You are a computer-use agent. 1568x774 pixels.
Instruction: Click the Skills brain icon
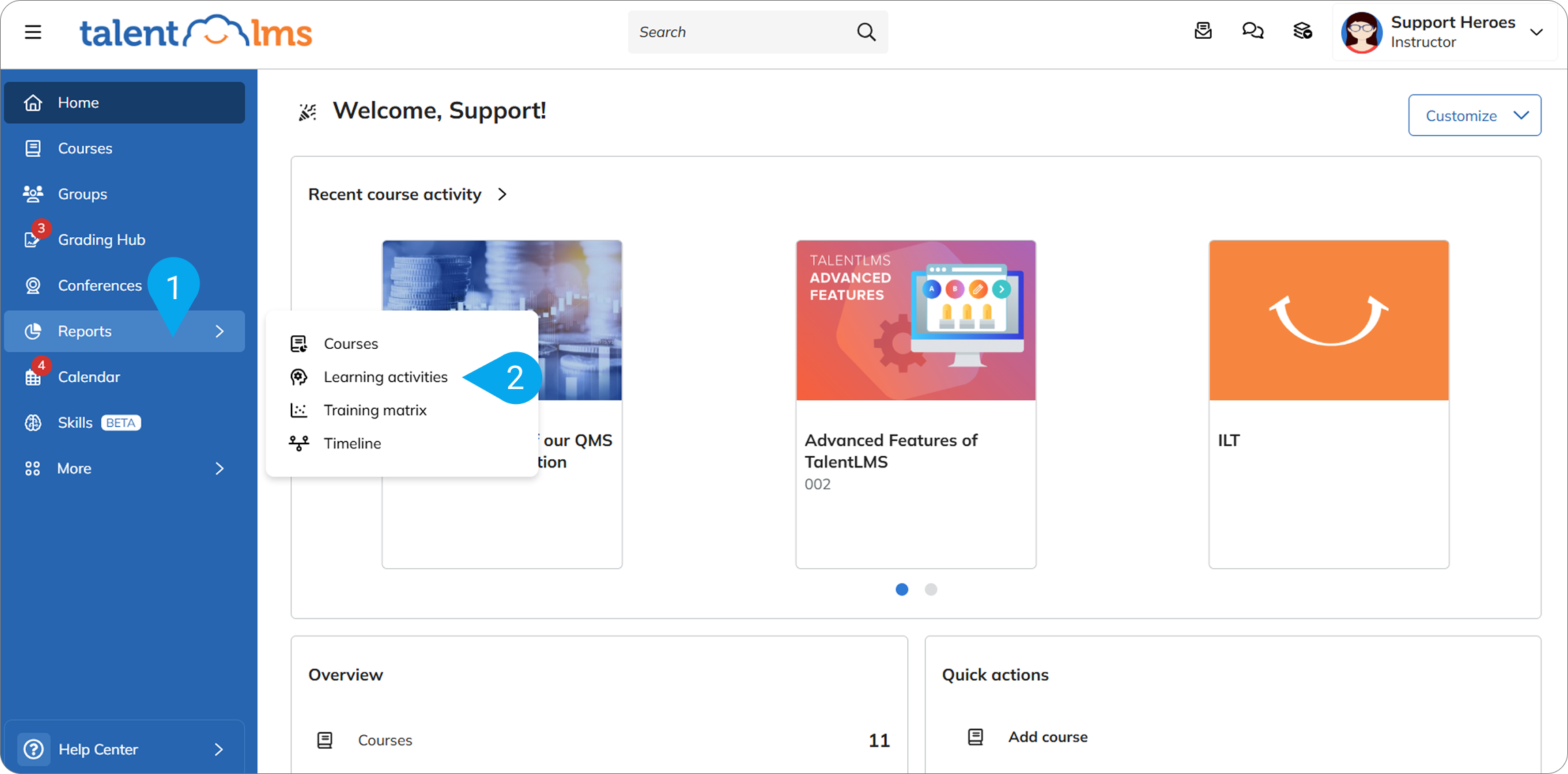[x=33, y=422]
